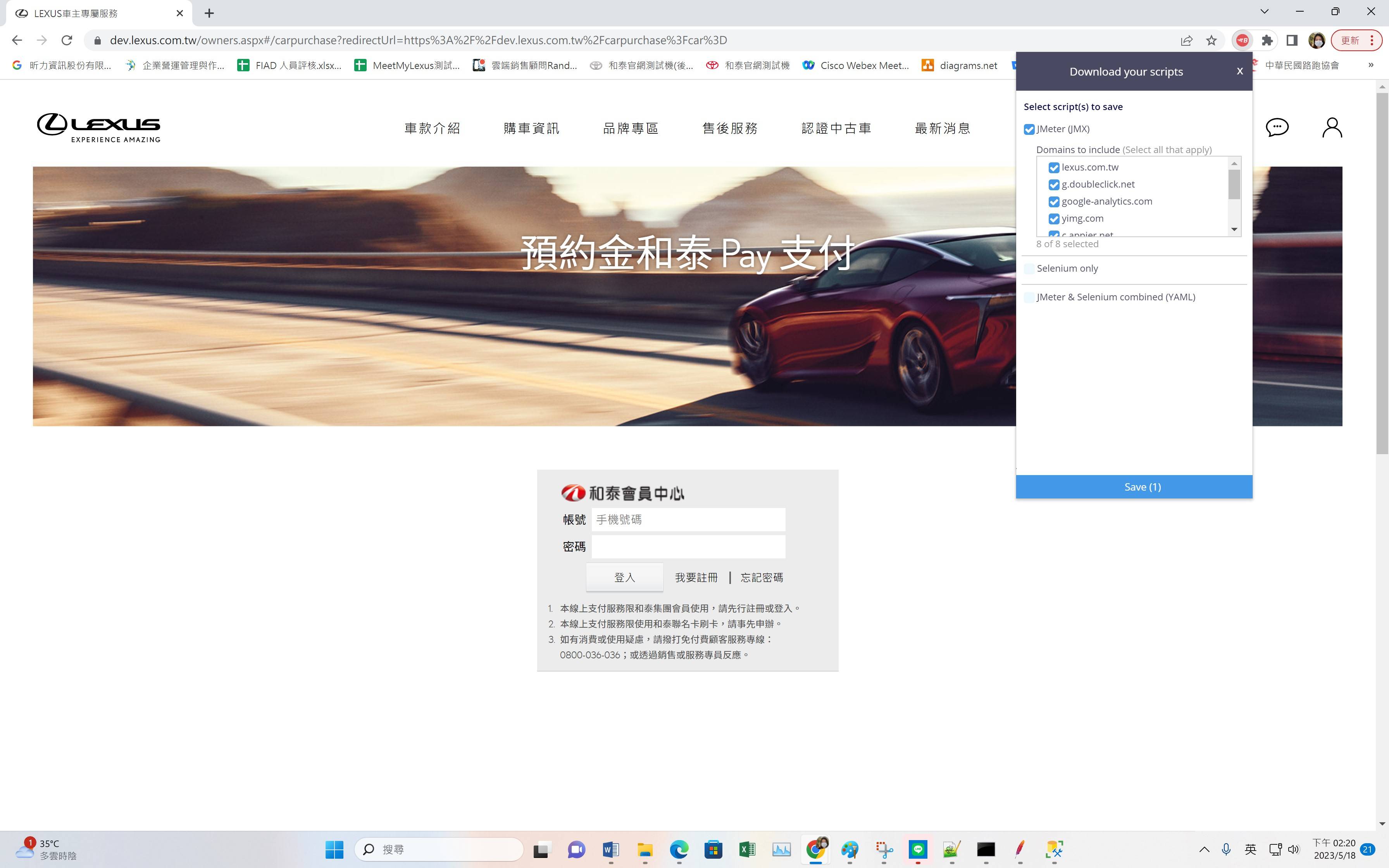The image size is (1389, 868).
Task: Click the domain list scrollbar thumb
Action: 1234,184
